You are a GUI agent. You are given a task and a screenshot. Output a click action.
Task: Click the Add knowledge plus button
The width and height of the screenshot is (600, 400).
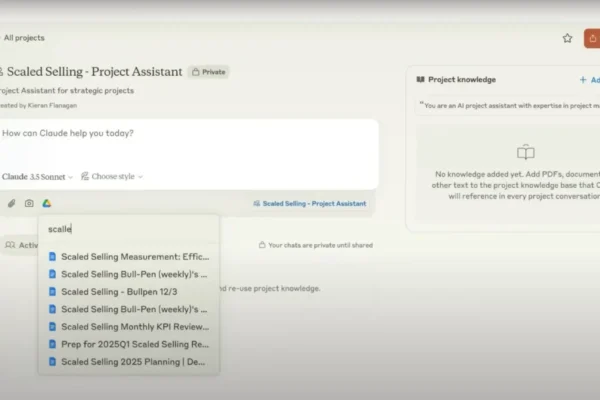[x=589, y=80]
